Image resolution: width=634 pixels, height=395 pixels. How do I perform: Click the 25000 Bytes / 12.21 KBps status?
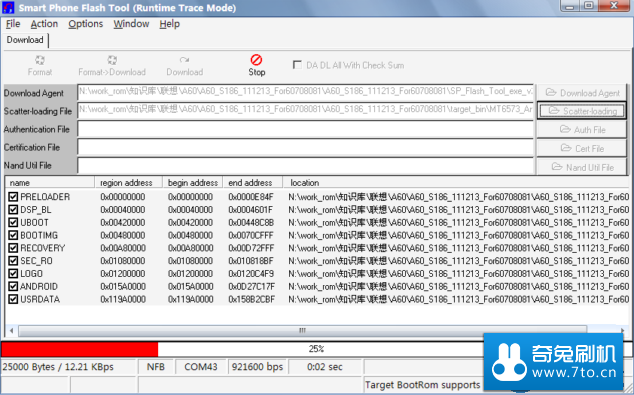tap(58, 367)
